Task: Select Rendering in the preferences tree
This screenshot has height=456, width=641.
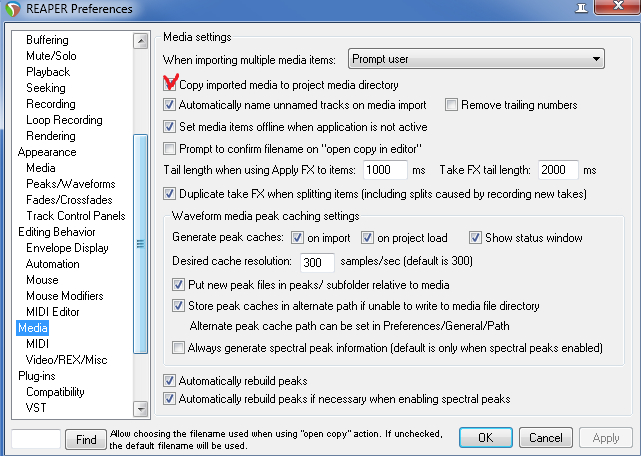Action: 51,135
